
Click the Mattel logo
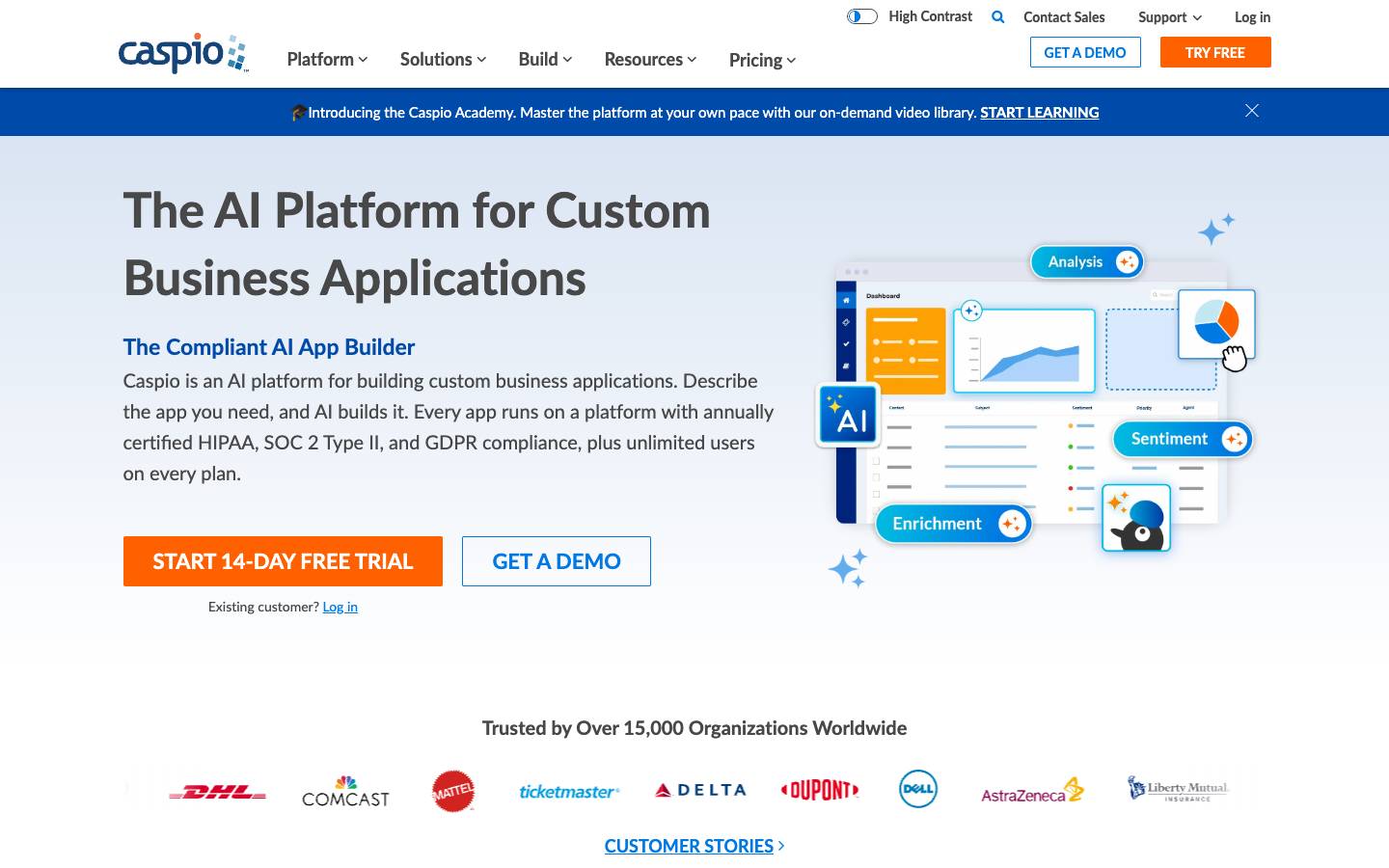tap(453, 791)
